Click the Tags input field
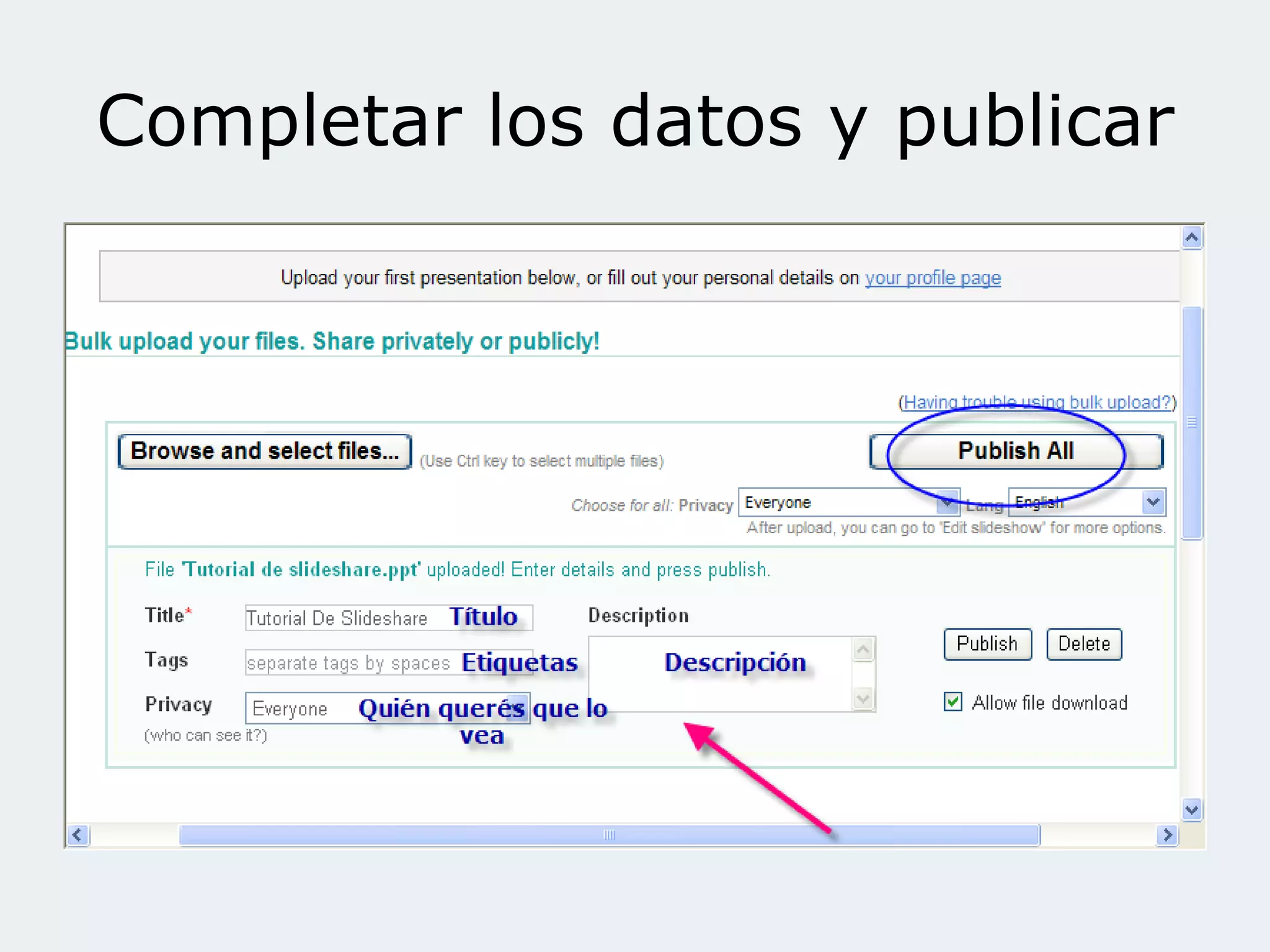The height and width of the screenshot is (952, 1270). click(x=389, y=663)
